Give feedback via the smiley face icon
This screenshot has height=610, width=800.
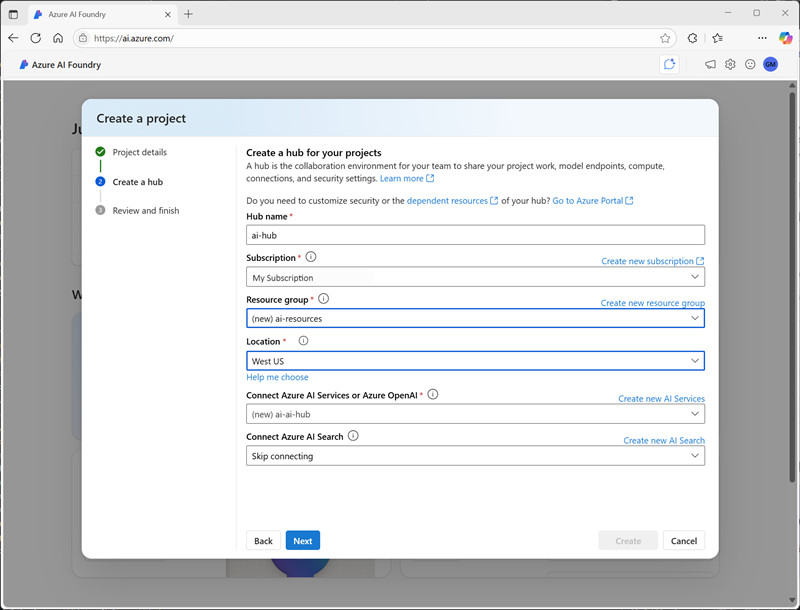[x=750, y=64]
